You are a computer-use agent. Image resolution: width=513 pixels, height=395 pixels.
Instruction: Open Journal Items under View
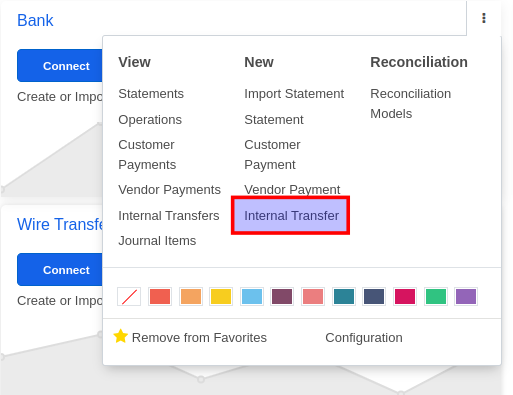click(x=157, y=241)
